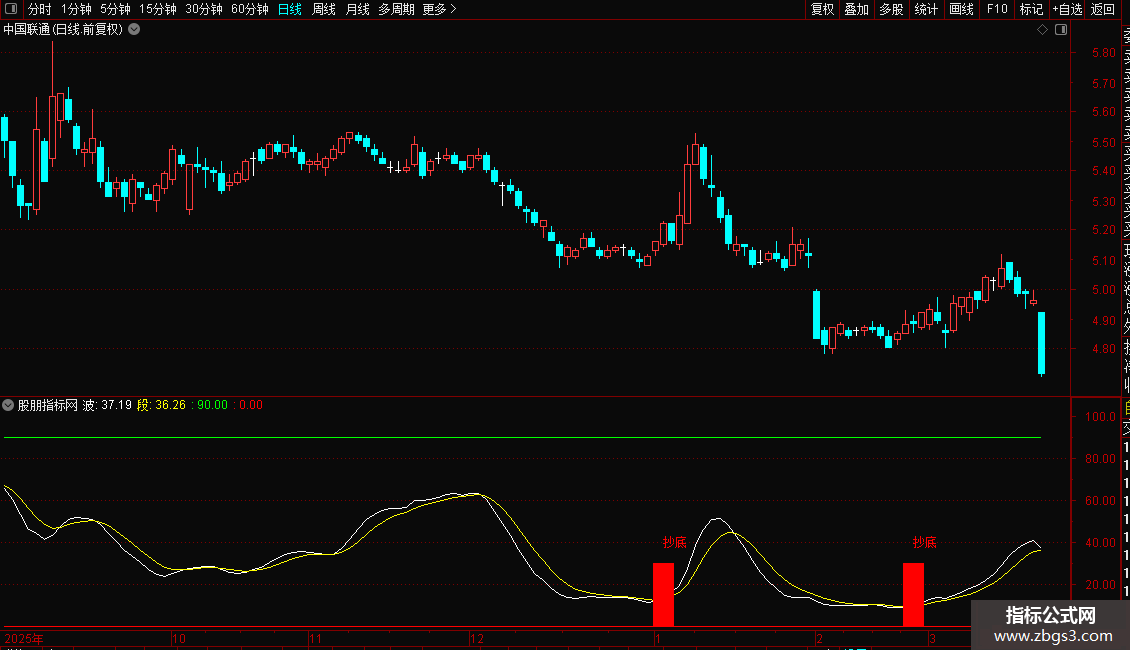Open 多股 multi-stock view
This screenshot has width=1130, height=650.
tap(891, 9)
